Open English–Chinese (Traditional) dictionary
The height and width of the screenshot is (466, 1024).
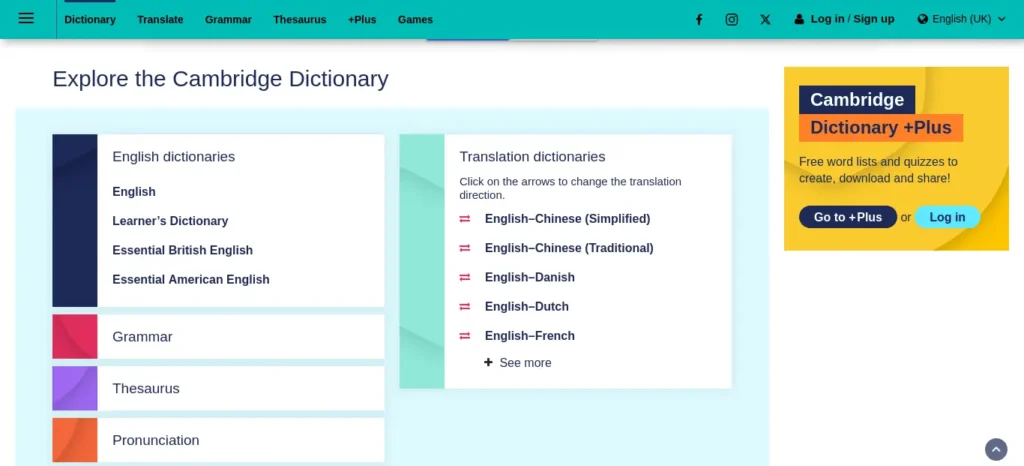(569, 249)
